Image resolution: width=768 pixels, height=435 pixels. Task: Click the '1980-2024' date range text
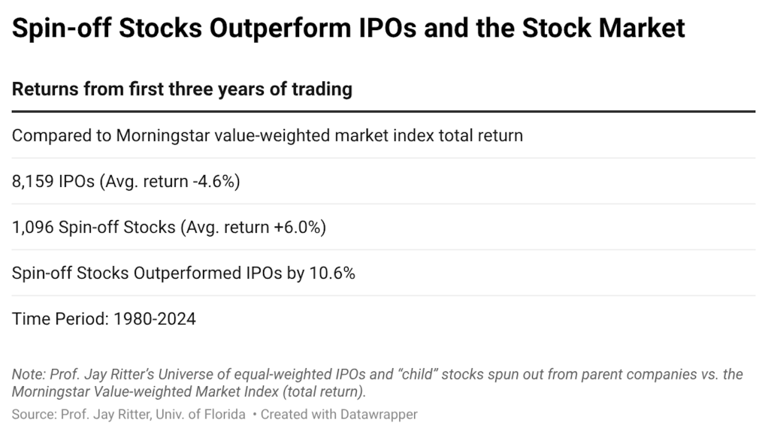coord(155,319)
